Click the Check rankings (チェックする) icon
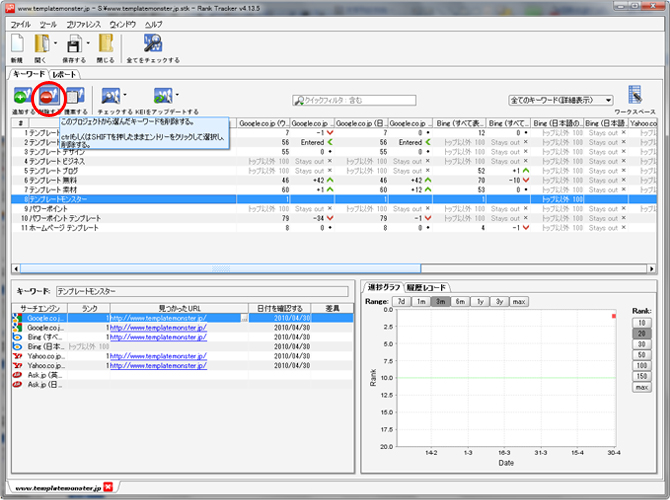This screenshot has width=670, height=500. tap(111, 96)
